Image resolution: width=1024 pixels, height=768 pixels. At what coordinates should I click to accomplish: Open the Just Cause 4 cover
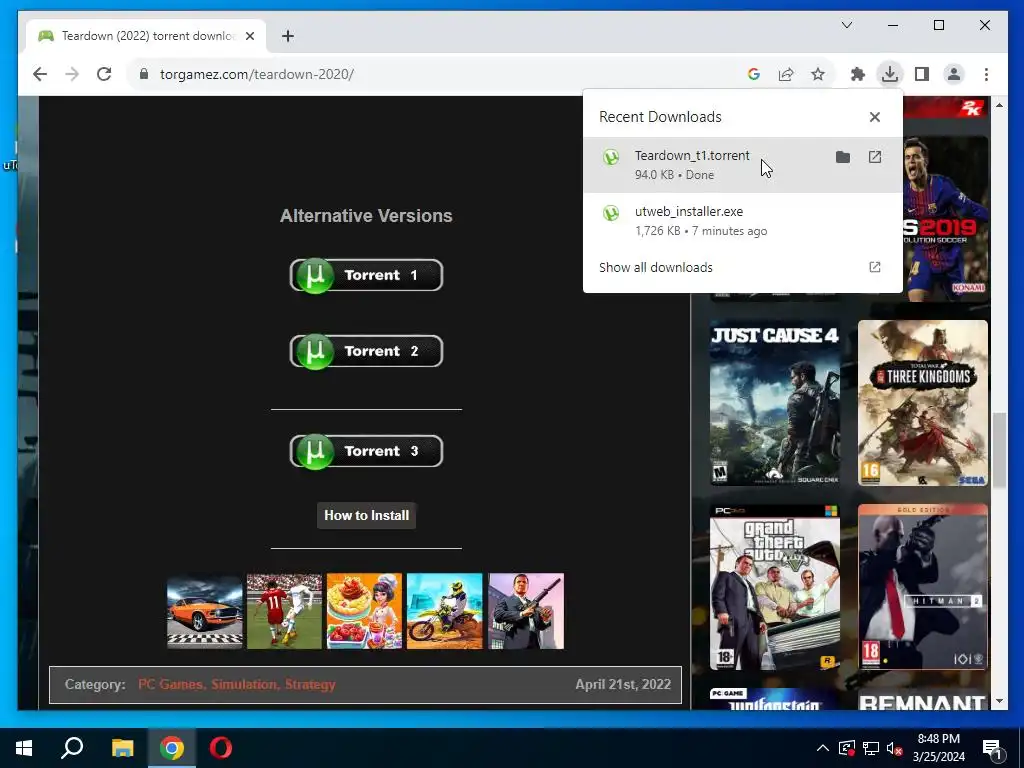tap(775, 403)
